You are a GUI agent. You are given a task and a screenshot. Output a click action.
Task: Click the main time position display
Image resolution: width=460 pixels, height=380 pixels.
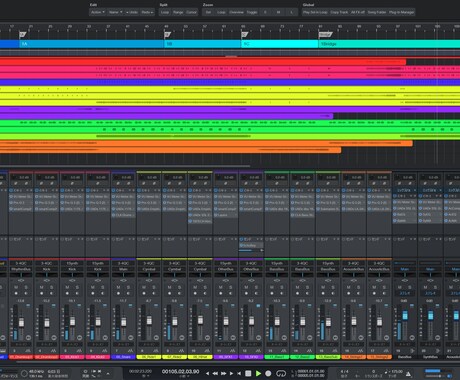180,371
